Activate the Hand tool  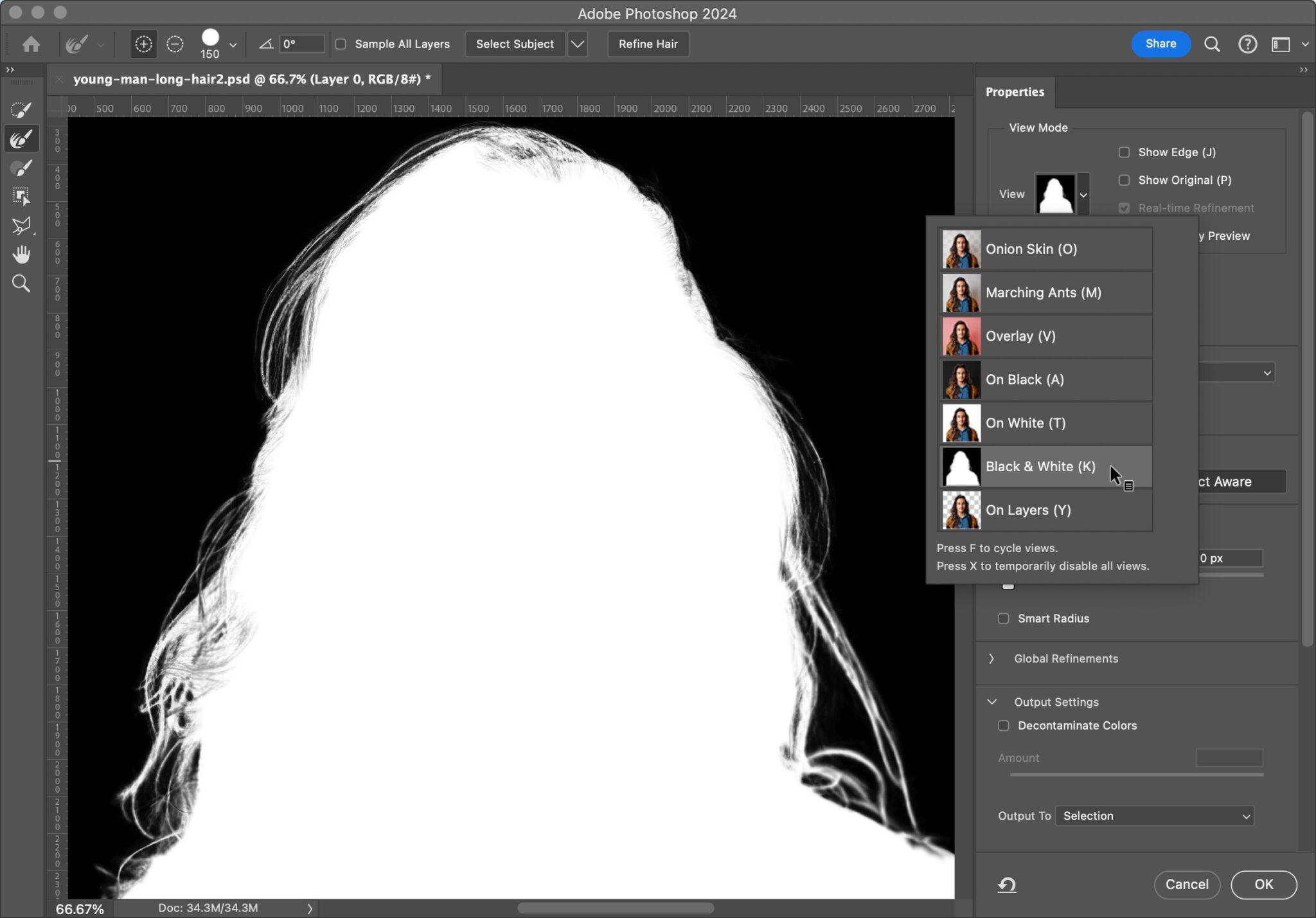click(x=21, y=254)
